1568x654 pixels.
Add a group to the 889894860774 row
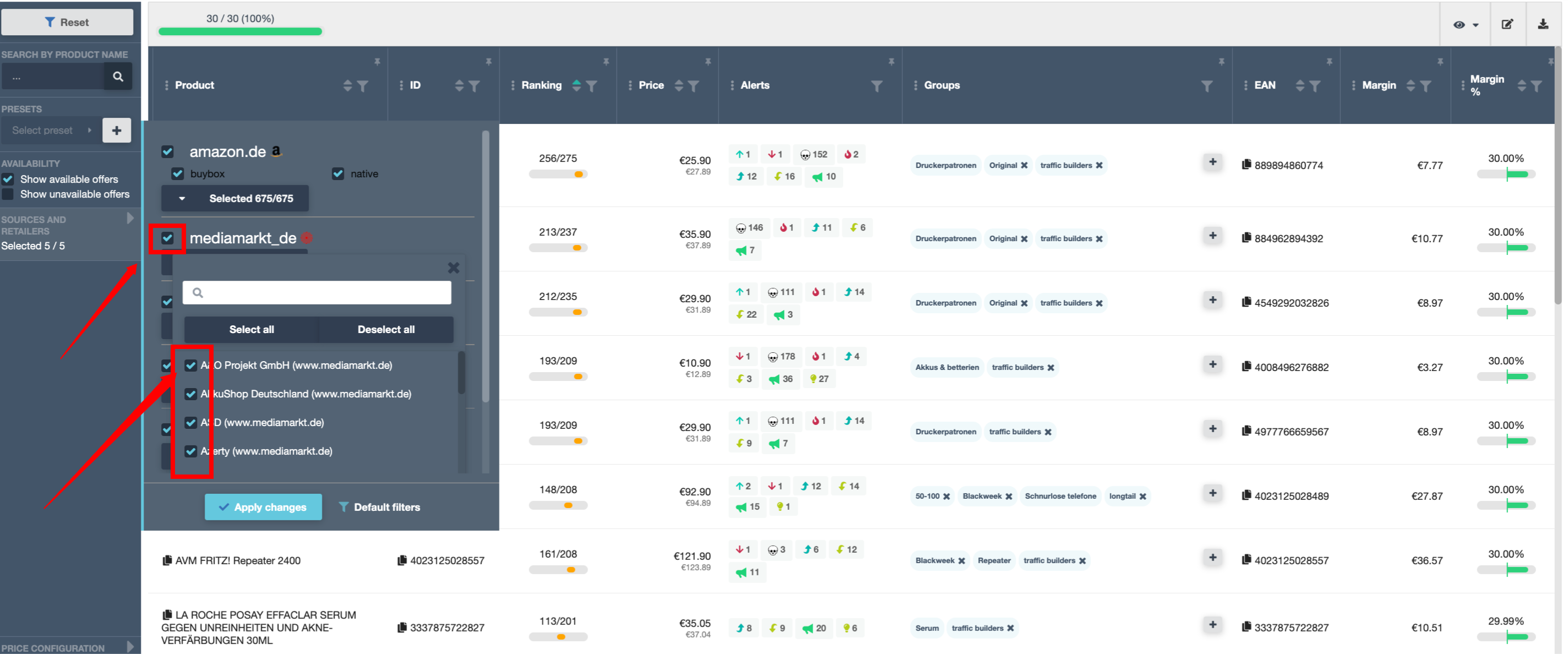(1212, 162)
